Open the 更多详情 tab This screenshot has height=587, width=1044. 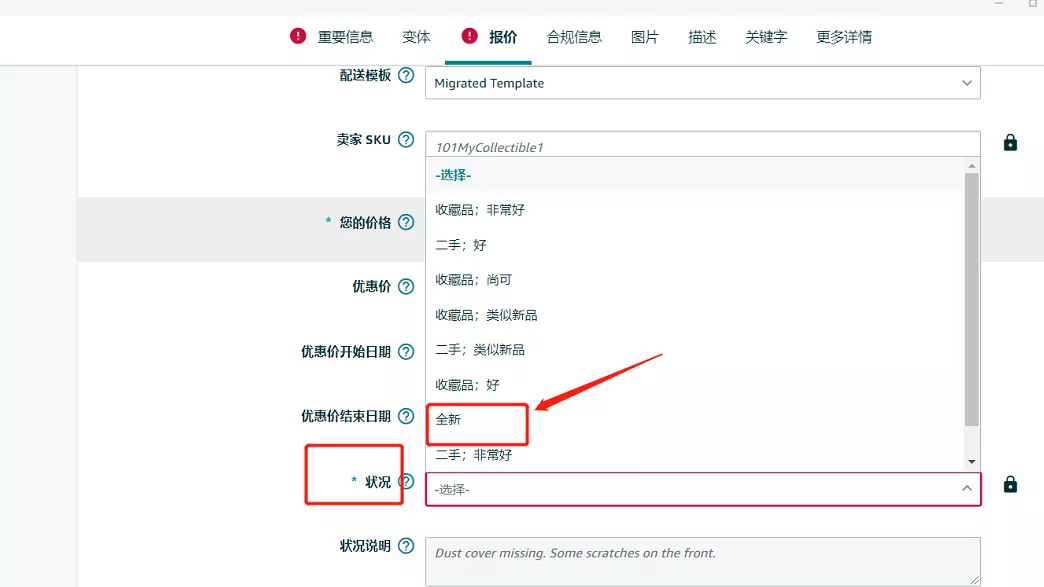point(844,37)
